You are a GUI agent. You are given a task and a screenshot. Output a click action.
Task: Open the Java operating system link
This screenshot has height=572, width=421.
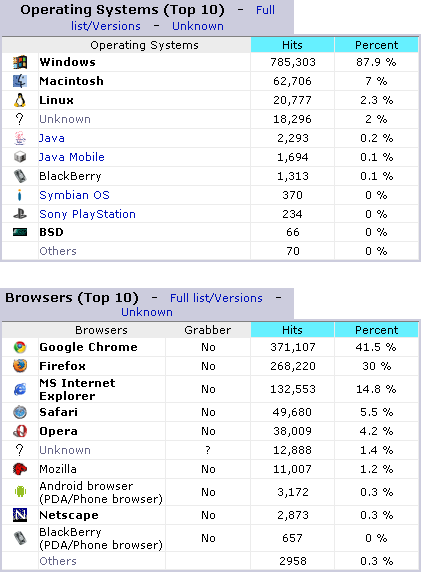pyautogui.click(x=52, y=138)
